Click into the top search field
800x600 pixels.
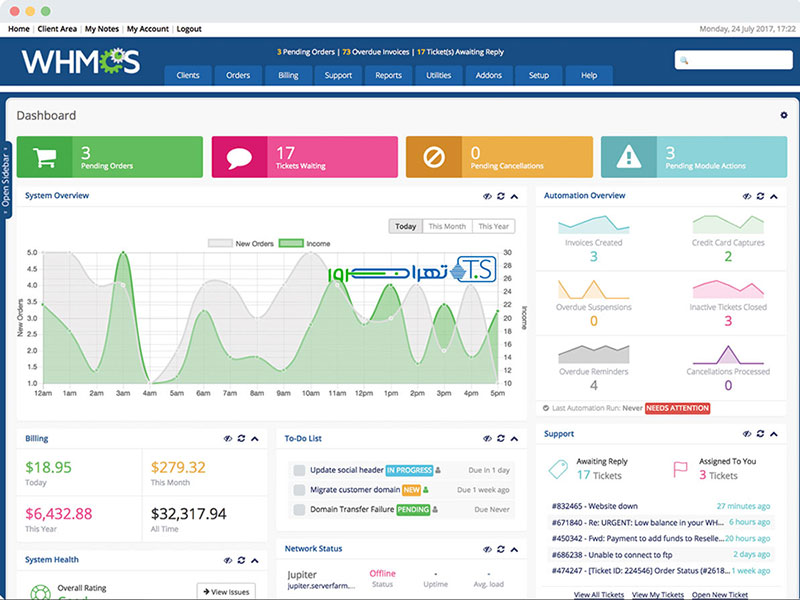(733, 61)
